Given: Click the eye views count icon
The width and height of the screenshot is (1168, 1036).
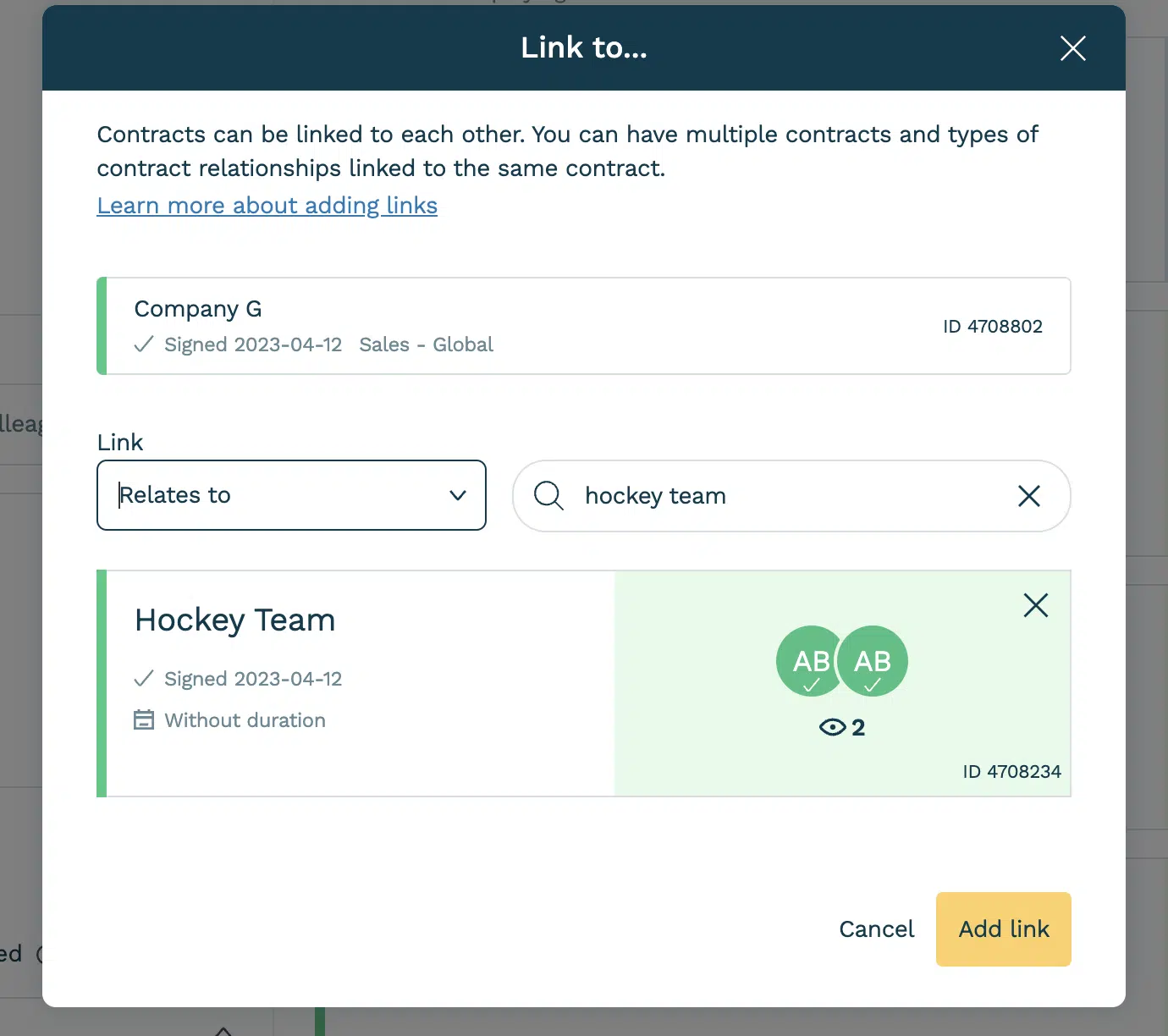Looking at the screenshot, I should tap(833, 727).
